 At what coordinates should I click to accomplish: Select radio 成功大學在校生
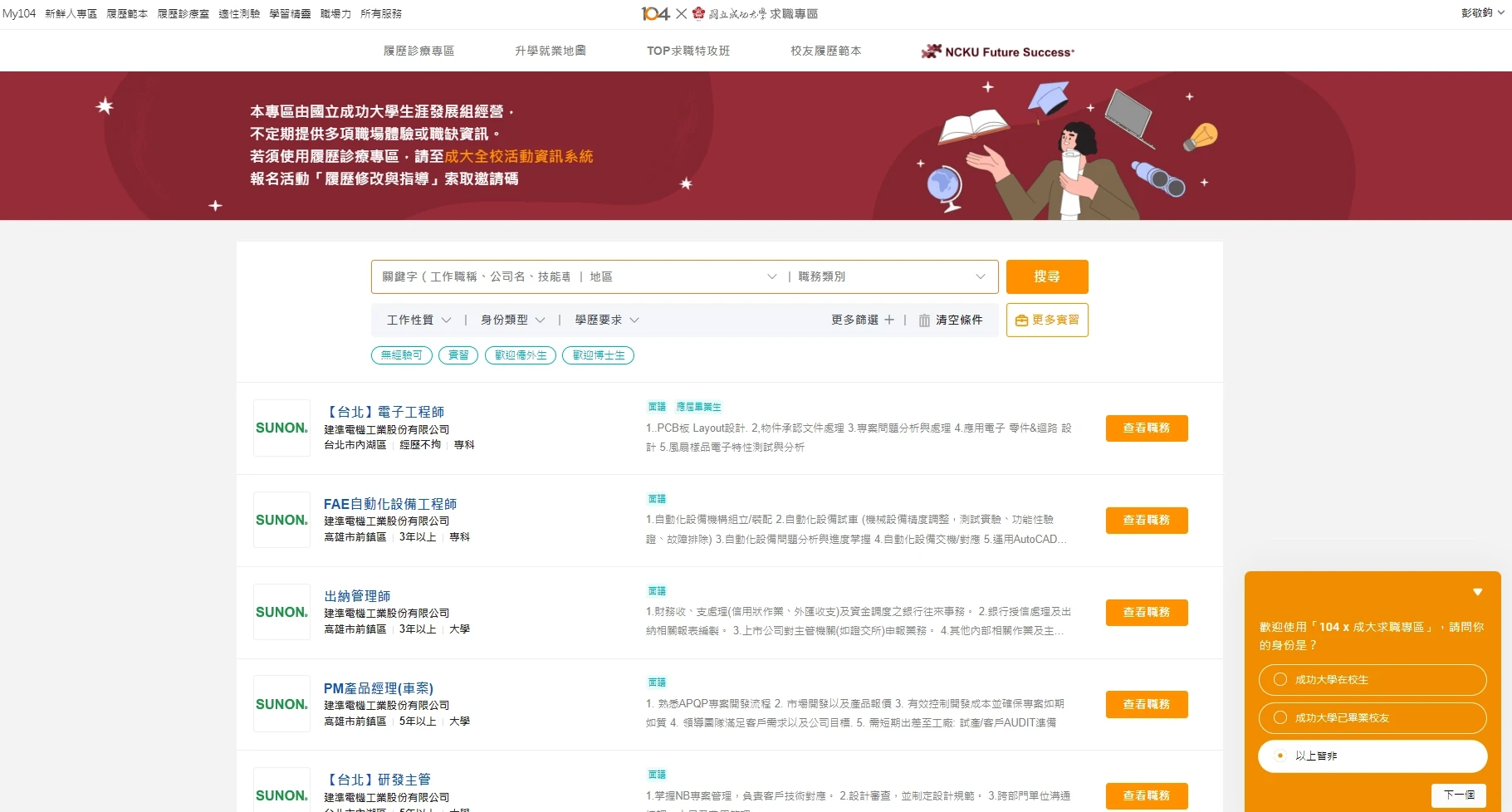point(1280,679)
